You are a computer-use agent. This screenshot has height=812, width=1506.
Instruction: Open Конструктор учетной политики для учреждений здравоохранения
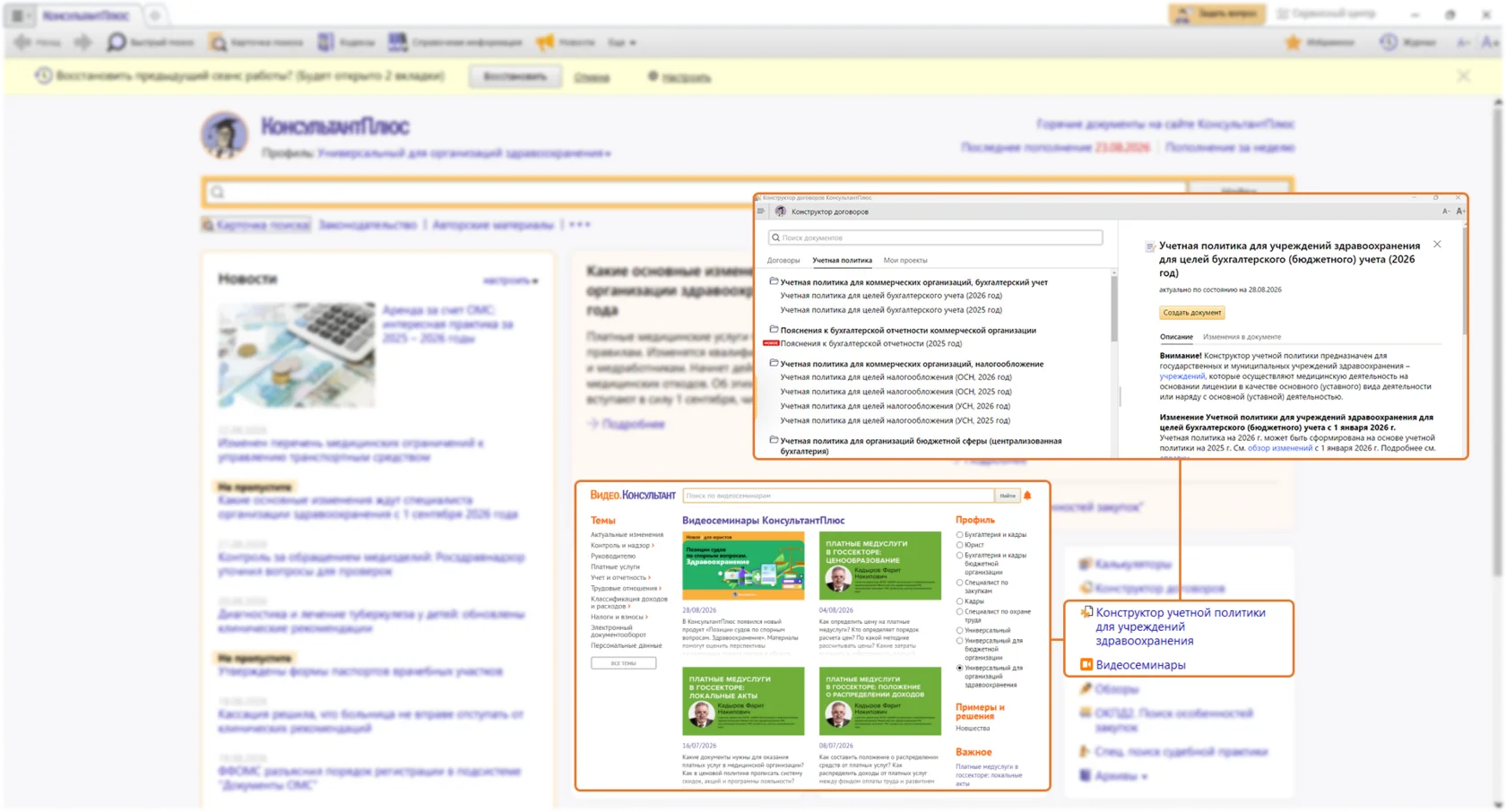(1181, 626)
